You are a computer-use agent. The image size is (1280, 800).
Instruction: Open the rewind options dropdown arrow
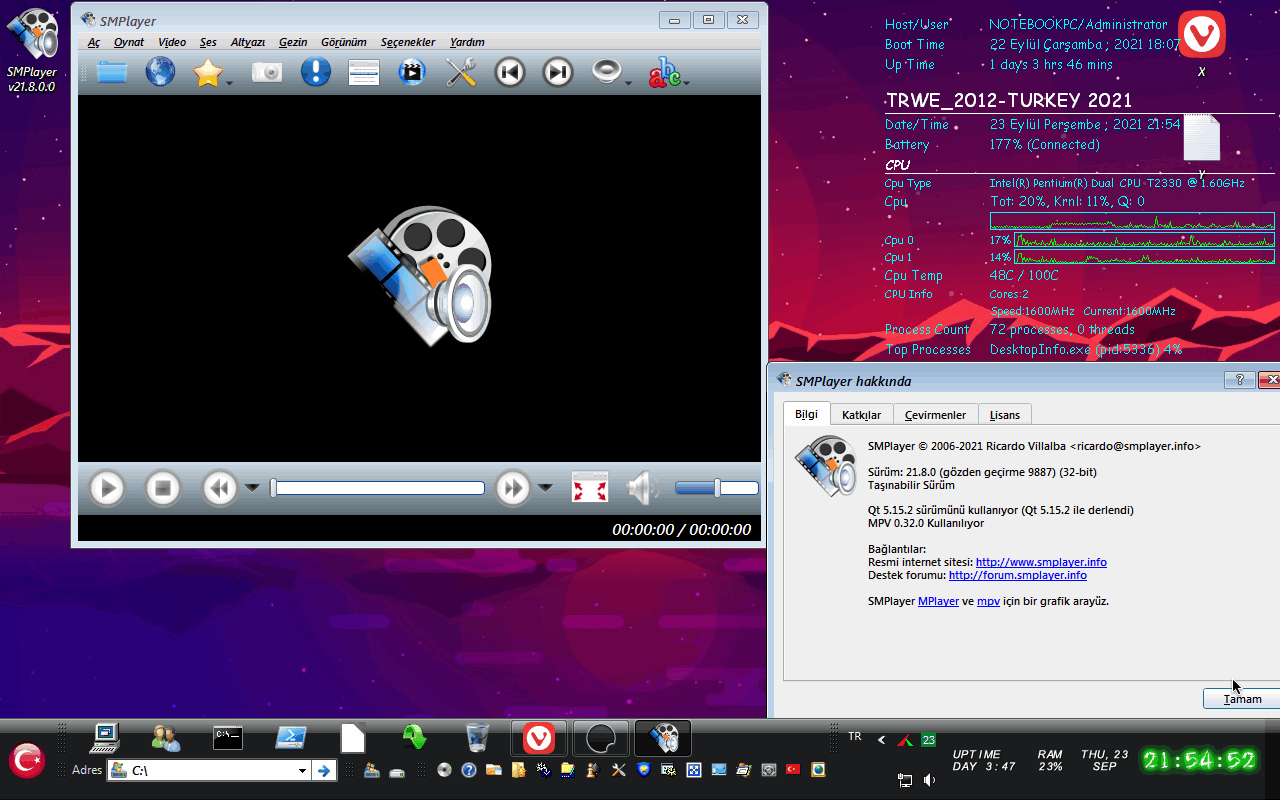[x=252, y=488]
